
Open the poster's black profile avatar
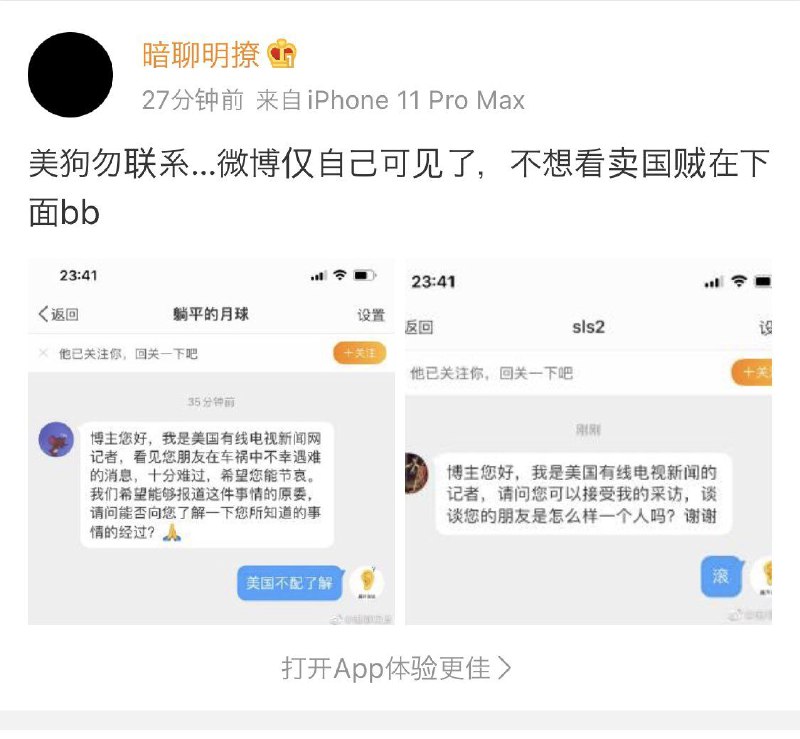point(70,75)
